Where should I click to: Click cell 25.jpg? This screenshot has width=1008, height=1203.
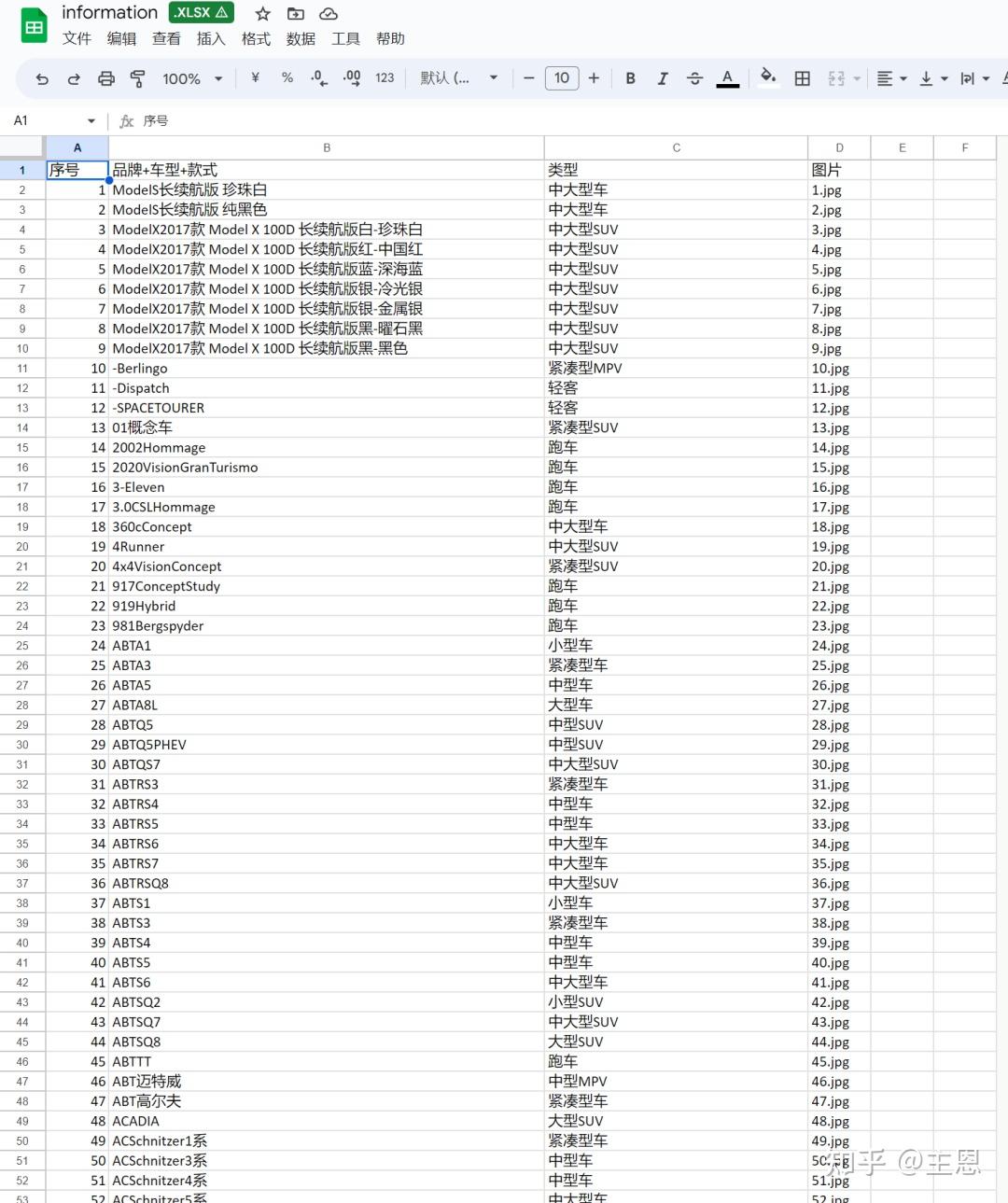(839, 665)
